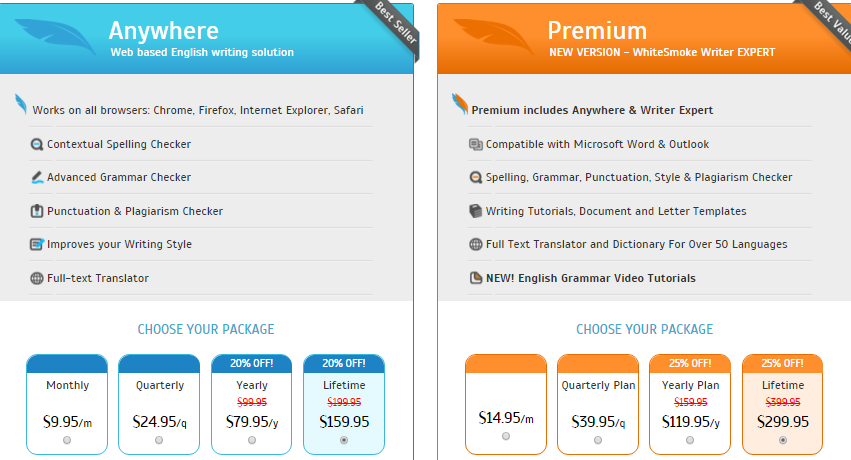Screen dimensions: 851x460
Task: Click the 50 Languages dictionary globe icon
Action: tap(476, 244)
